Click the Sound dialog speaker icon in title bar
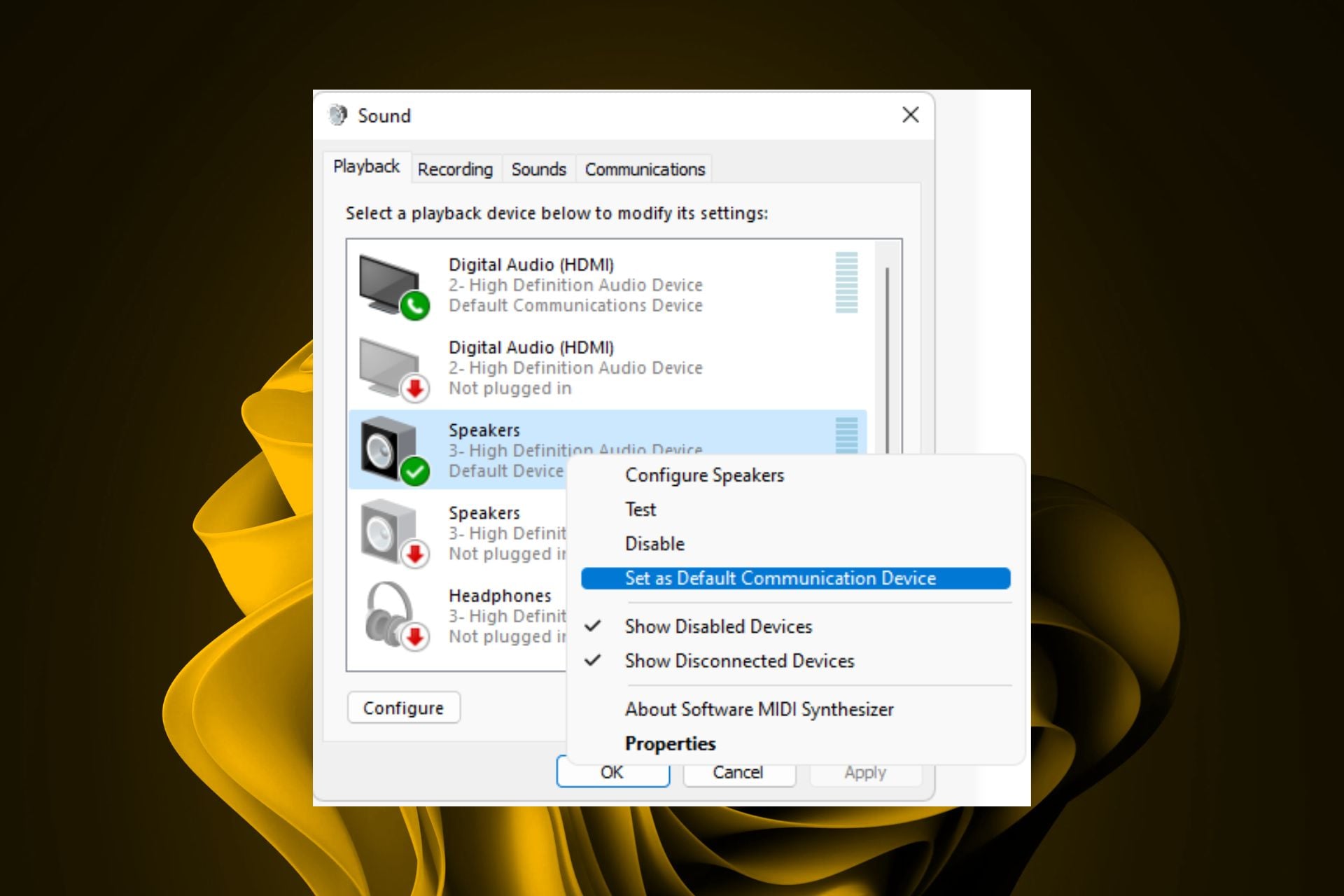The image size is (1344, 896). (x=338, y=115)
